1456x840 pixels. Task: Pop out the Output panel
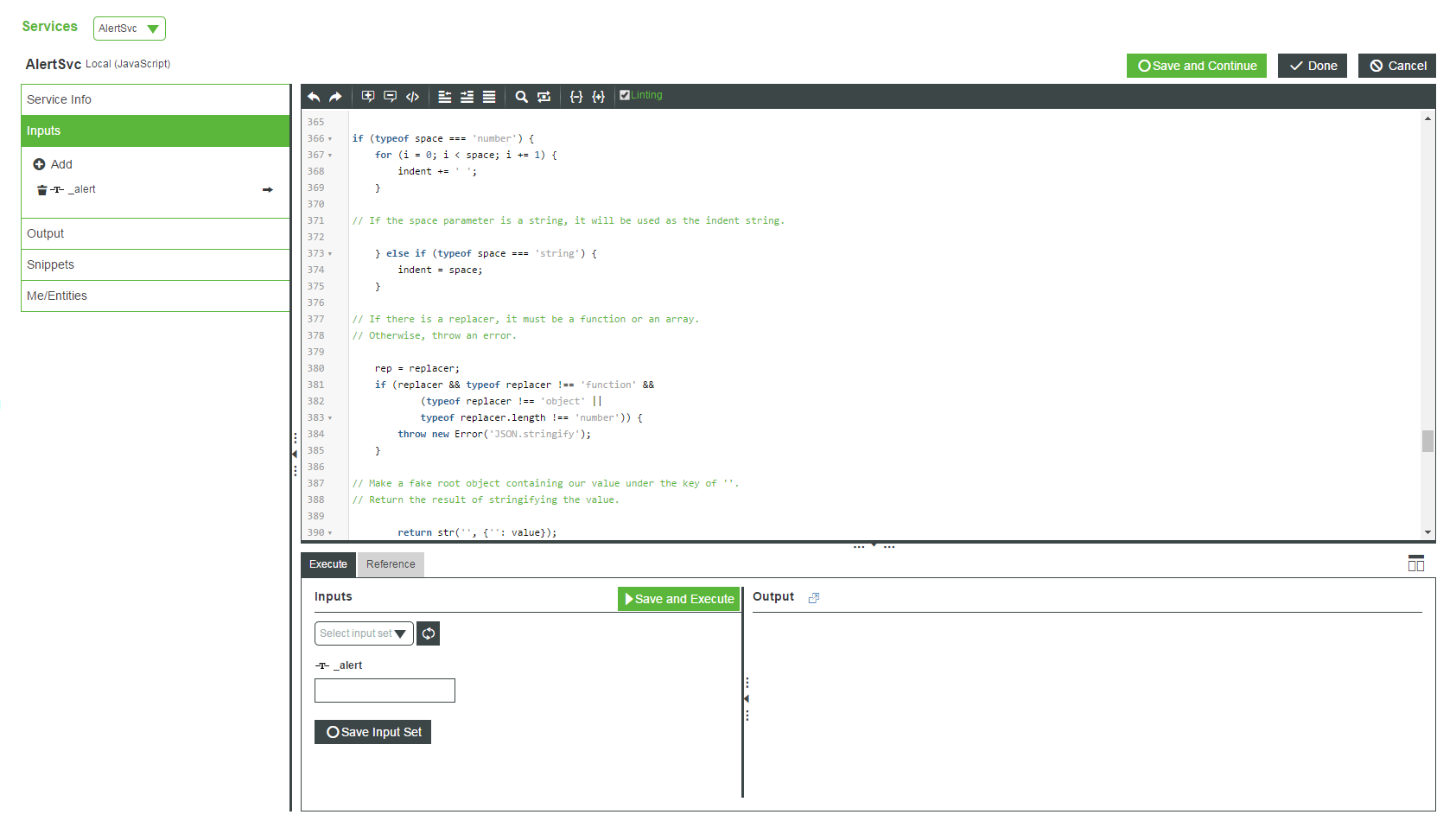pyautogui.click(x=813, y=597)
